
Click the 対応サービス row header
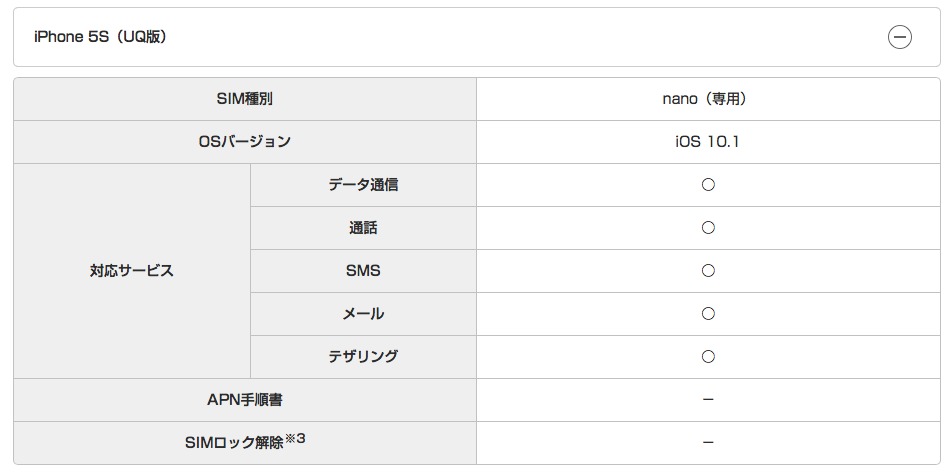(132, 271)
